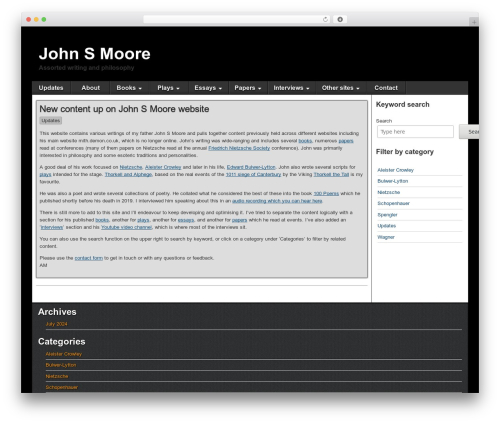The height and width of the screenshot is (423, 500).
Task: Open the 100 Poems book link
Action: (x=326, y=194)
